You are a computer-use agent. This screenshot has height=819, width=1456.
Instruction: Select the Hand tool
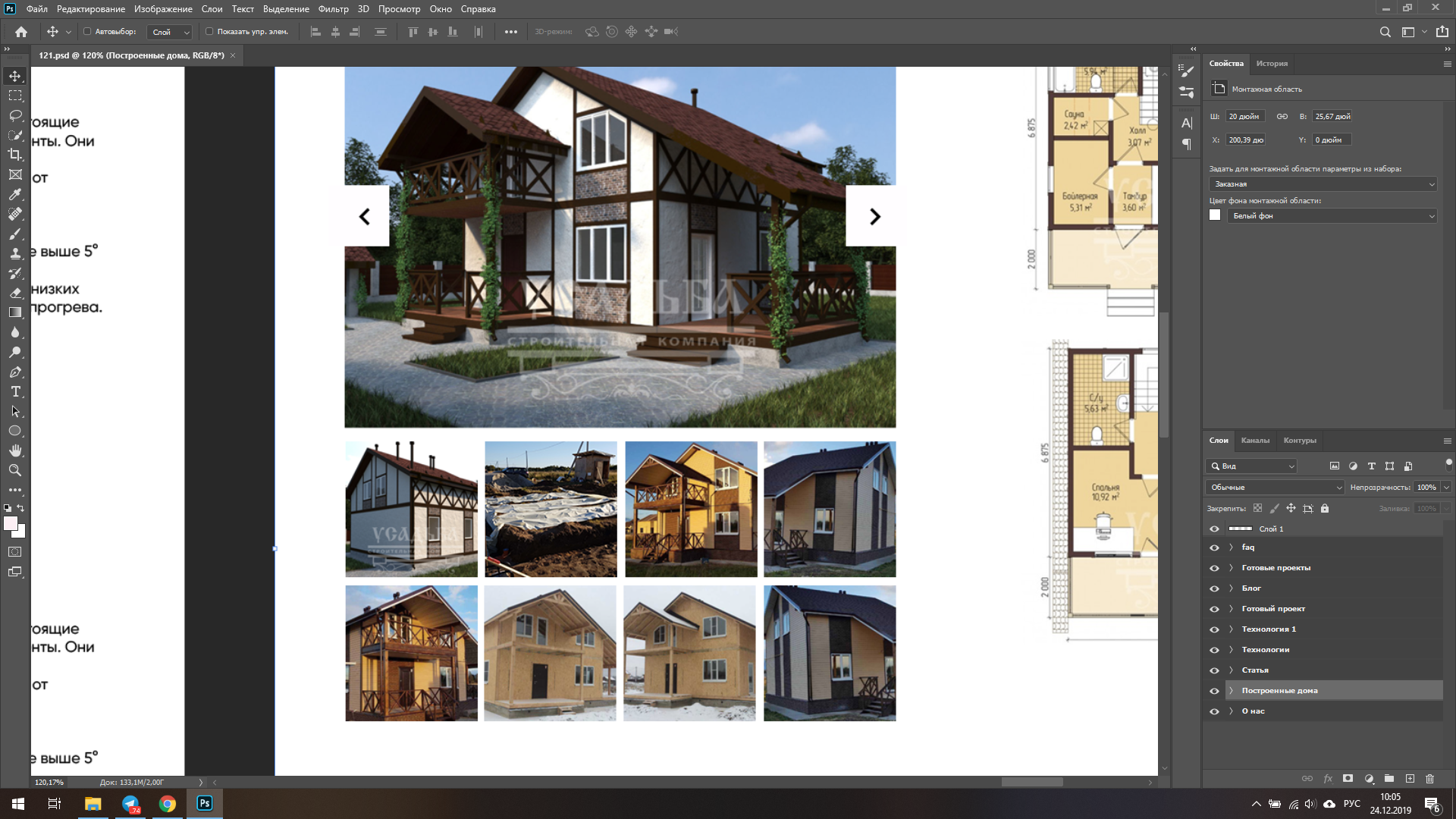tap(15, 450)
